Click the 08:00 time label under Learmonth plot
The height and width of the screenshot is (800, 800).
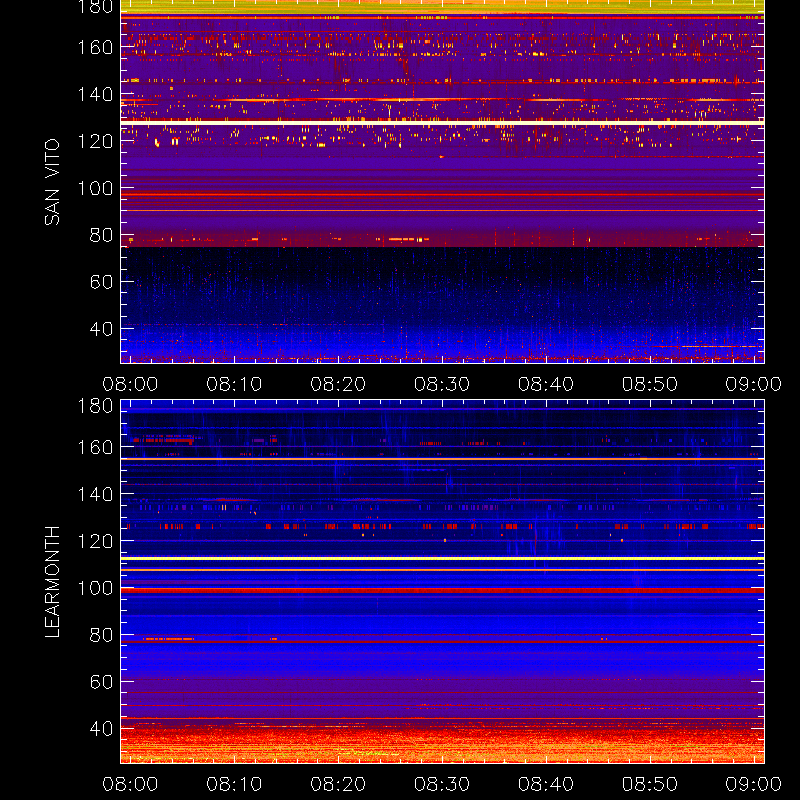[130, 784]
